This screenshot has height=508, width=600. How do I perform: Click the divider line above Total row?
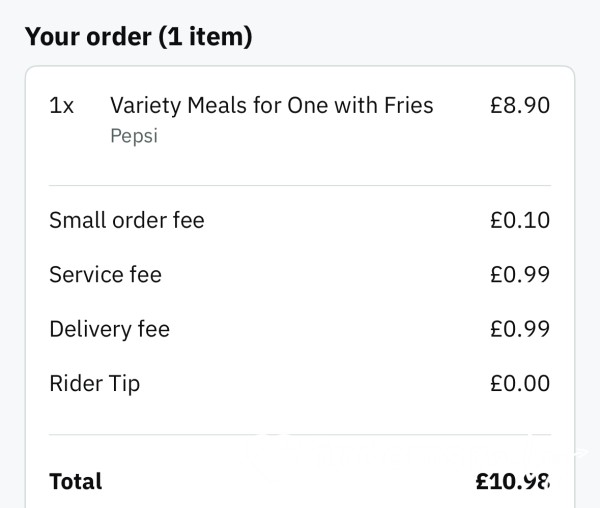pyautogui.click(x=300, y=435)
